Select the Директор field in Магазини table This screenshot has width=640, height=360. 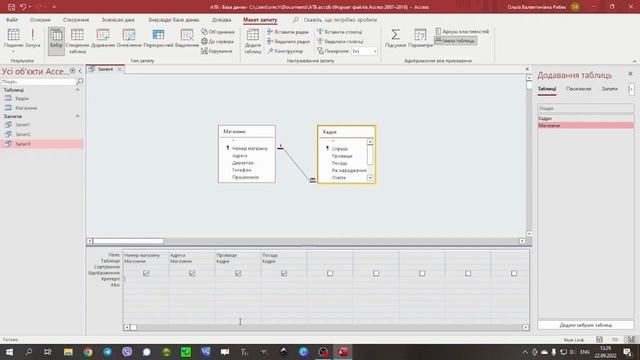tap(242, 163)
